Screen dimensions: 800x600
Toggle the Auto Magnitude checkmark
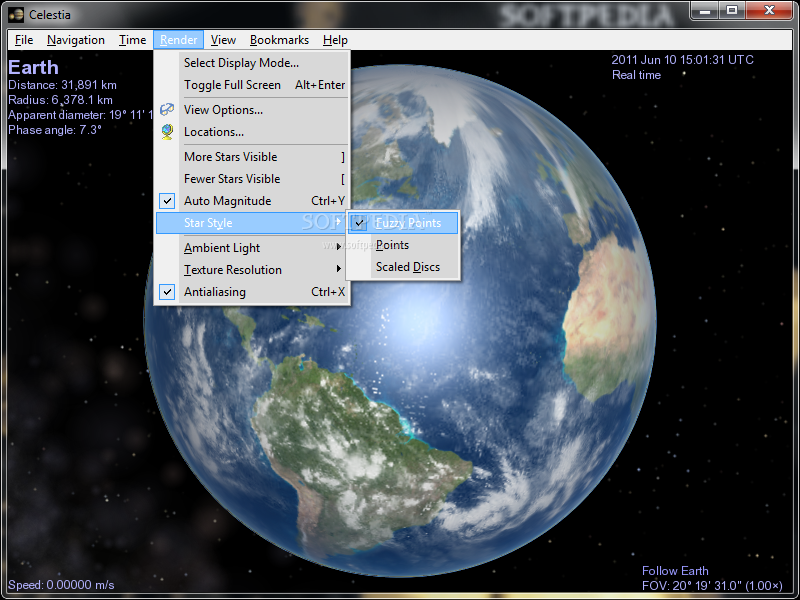167,201
